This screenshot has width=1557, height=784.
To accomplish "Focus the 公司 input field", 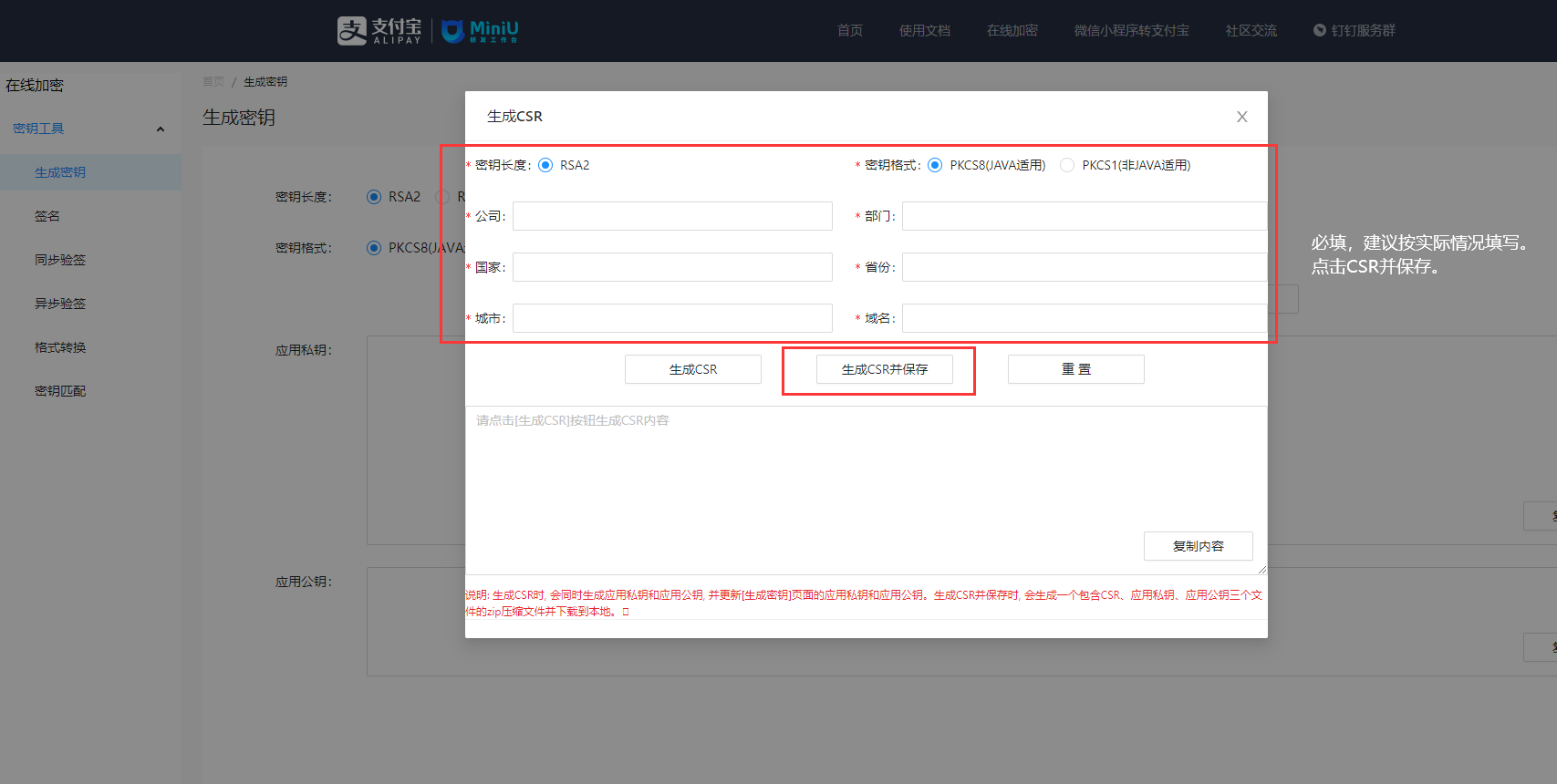I will [672, 216].
